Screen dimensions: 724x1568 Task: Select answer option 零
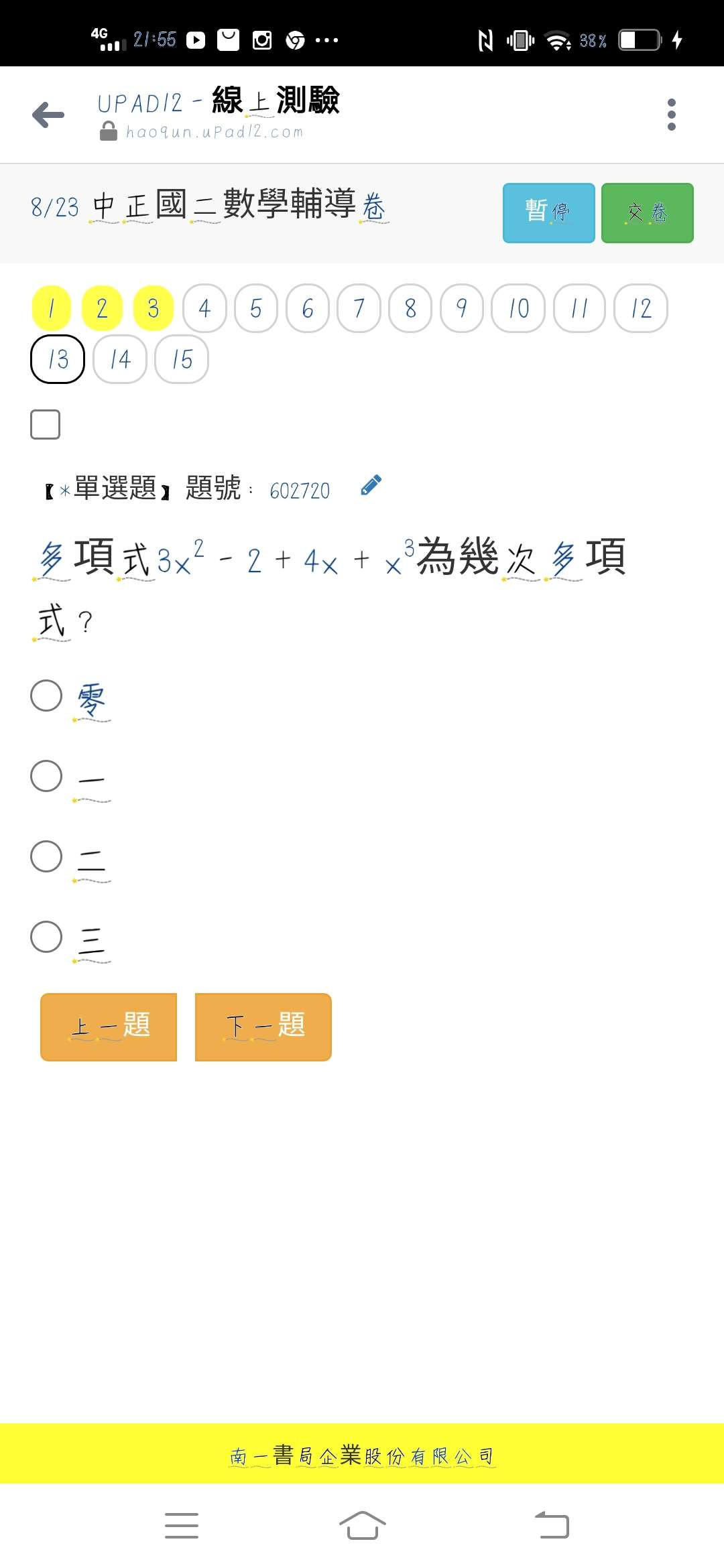pyautogui.click(x=46, y=696)
